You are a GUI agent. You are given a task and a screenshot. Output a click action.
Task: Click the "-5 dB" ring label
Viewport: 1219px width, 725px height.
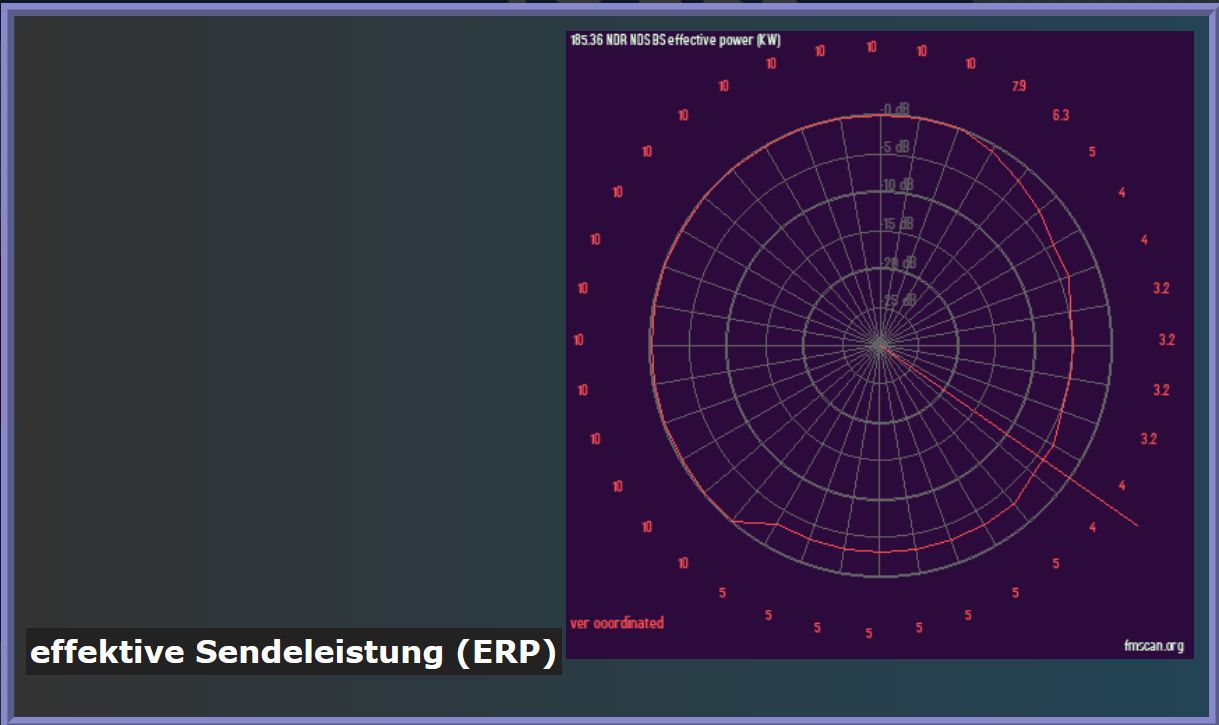pyautogui.click(x=896, y=147)
